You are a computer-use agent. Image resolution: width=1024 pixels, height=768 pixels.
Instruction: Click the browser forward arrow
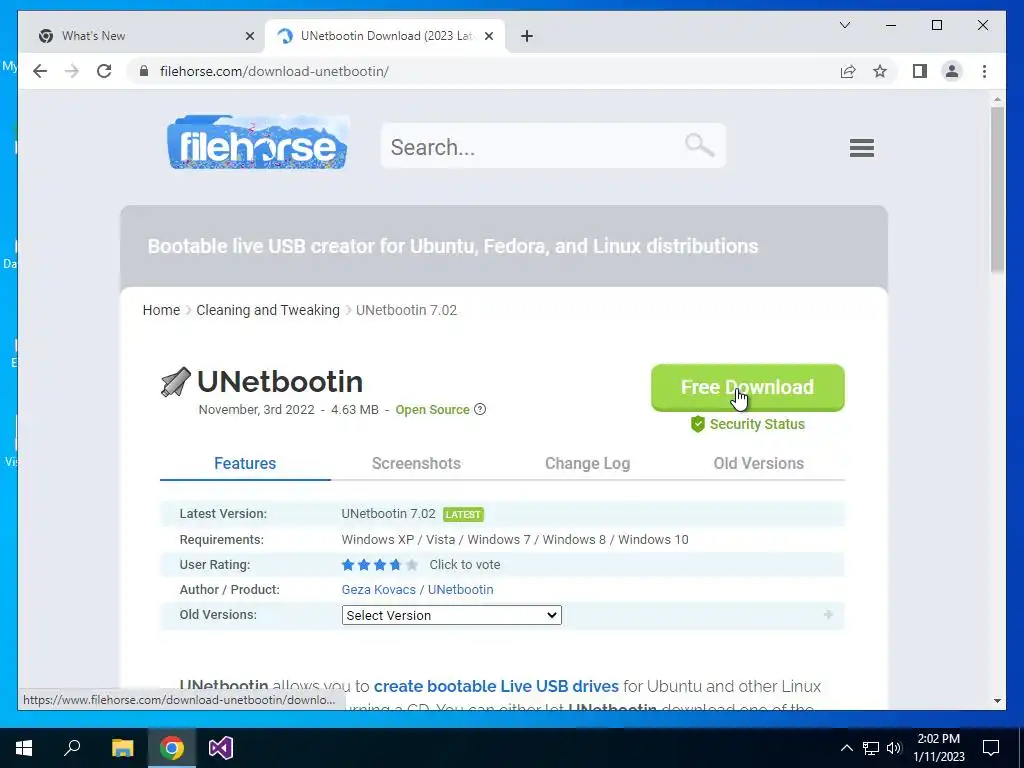click(x=72, y=71)
